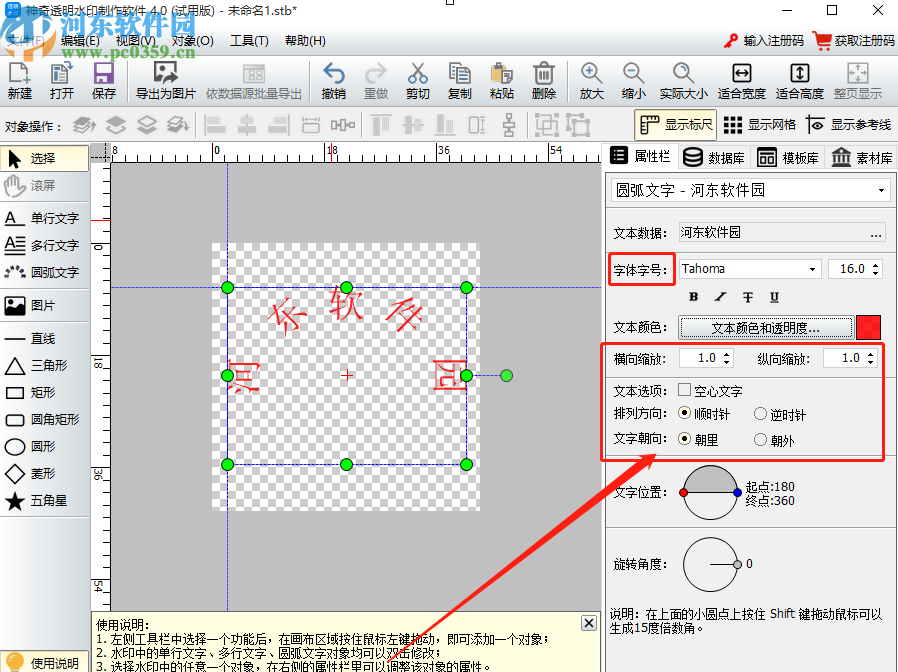Viewport: 898px width, 672px height.
Task: Select the 滚屏 scroll hand tool
Action: click(43, 186)
